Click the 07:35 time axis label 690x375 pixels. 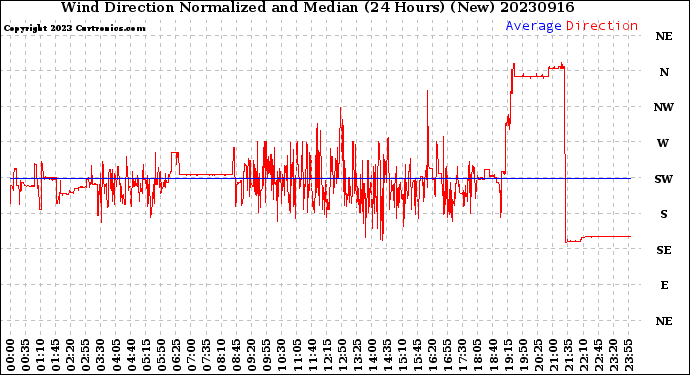pos(206,355)
